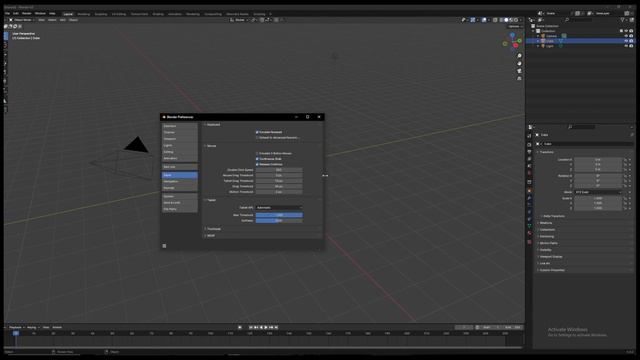
Task: Open Material properties tab icon
Action: coord(529,233)
